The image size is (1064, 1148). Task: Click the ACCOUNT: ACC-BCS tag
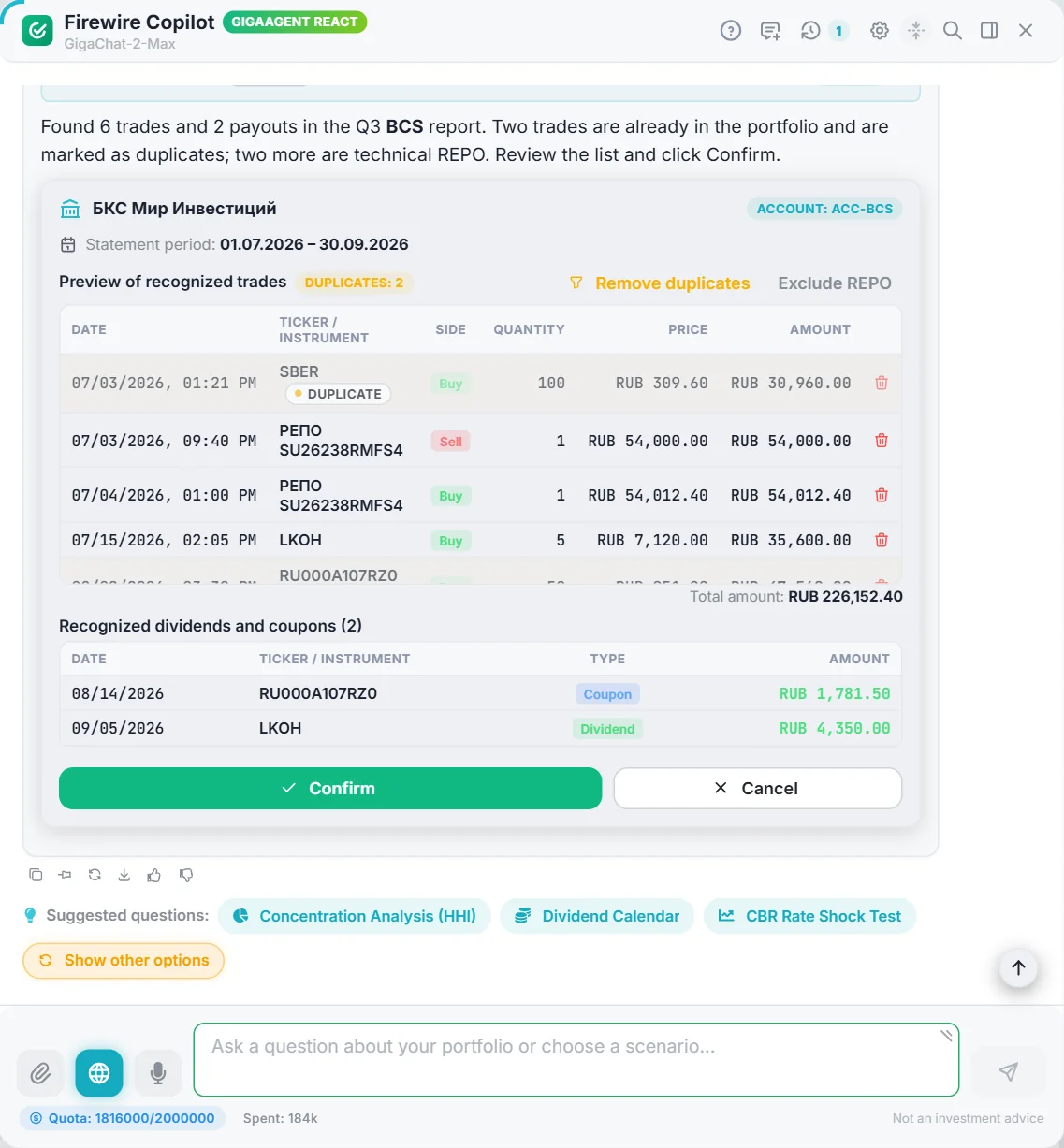click(x=824, y=209)
